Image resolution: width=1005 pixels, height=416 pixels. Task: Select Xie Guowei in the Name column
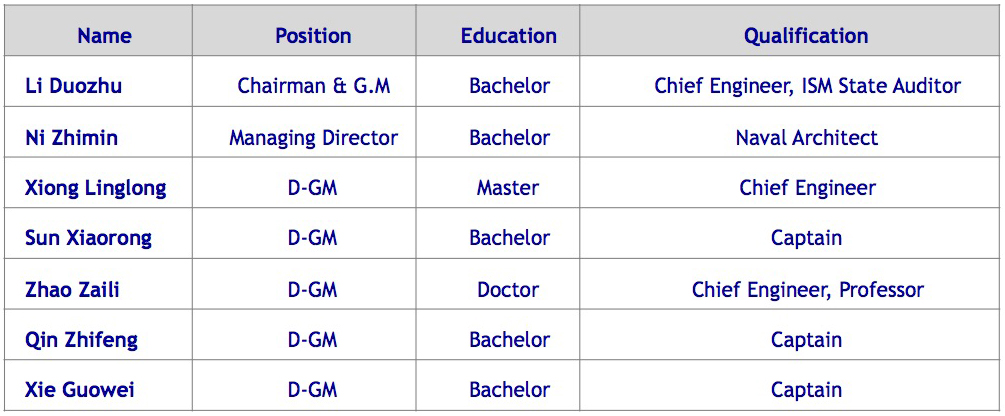click(79, 390)
